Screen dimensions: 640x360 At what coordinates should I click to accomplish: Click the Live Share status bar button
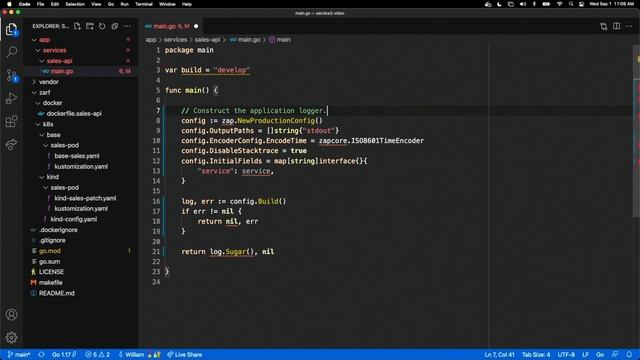[184, 355]
